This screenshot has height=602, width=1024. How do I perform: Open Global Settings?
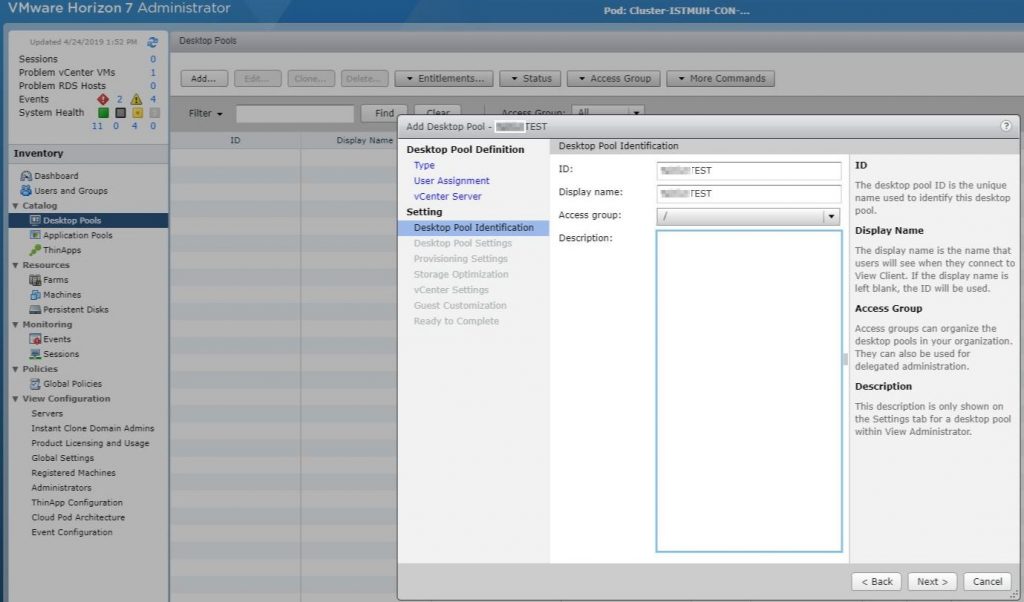tap(63, 458)
